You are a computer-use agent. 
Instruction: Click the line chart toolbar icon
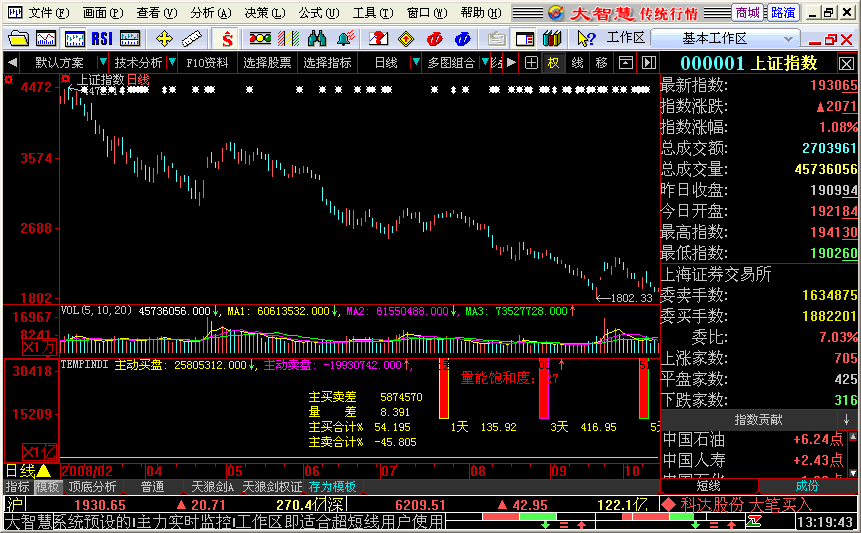click(46, 38)
